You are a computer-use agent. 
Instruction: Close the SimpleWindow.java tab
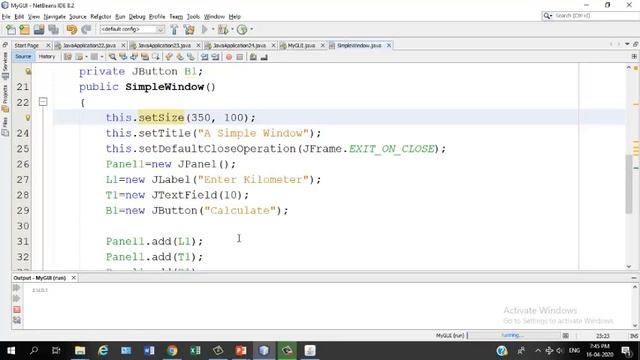tap(389, 45)
